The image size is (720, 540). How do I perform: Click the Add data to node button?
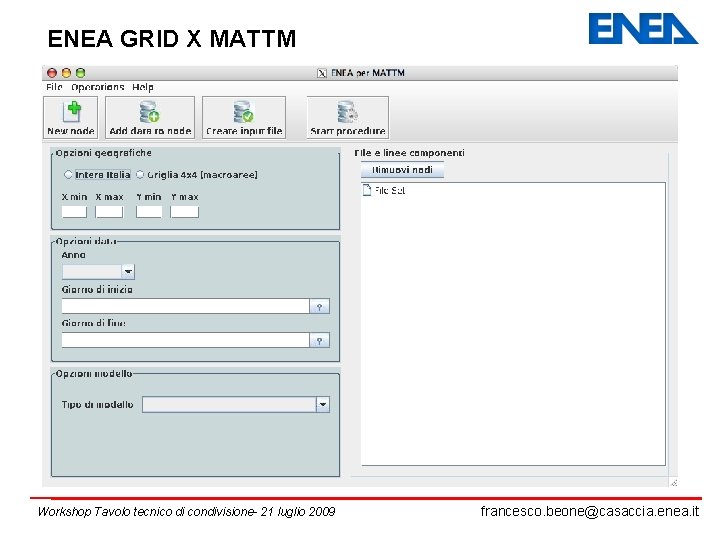[150, 117]
